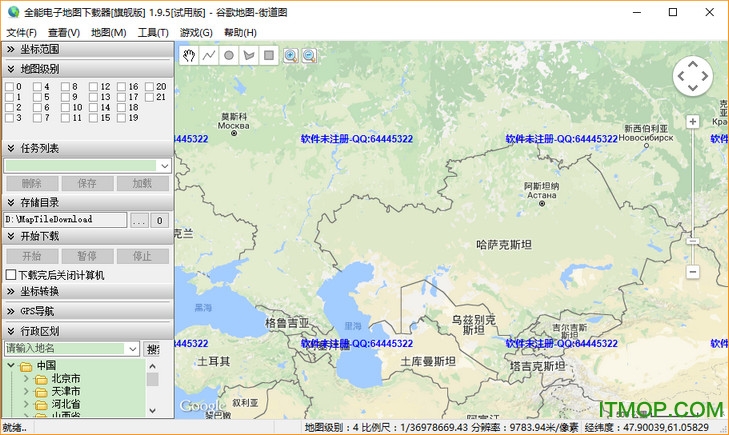Viewport: 729px width, 435px height.
Task: Click the zoom-in magnifier tool
Action: pos(291,56)
